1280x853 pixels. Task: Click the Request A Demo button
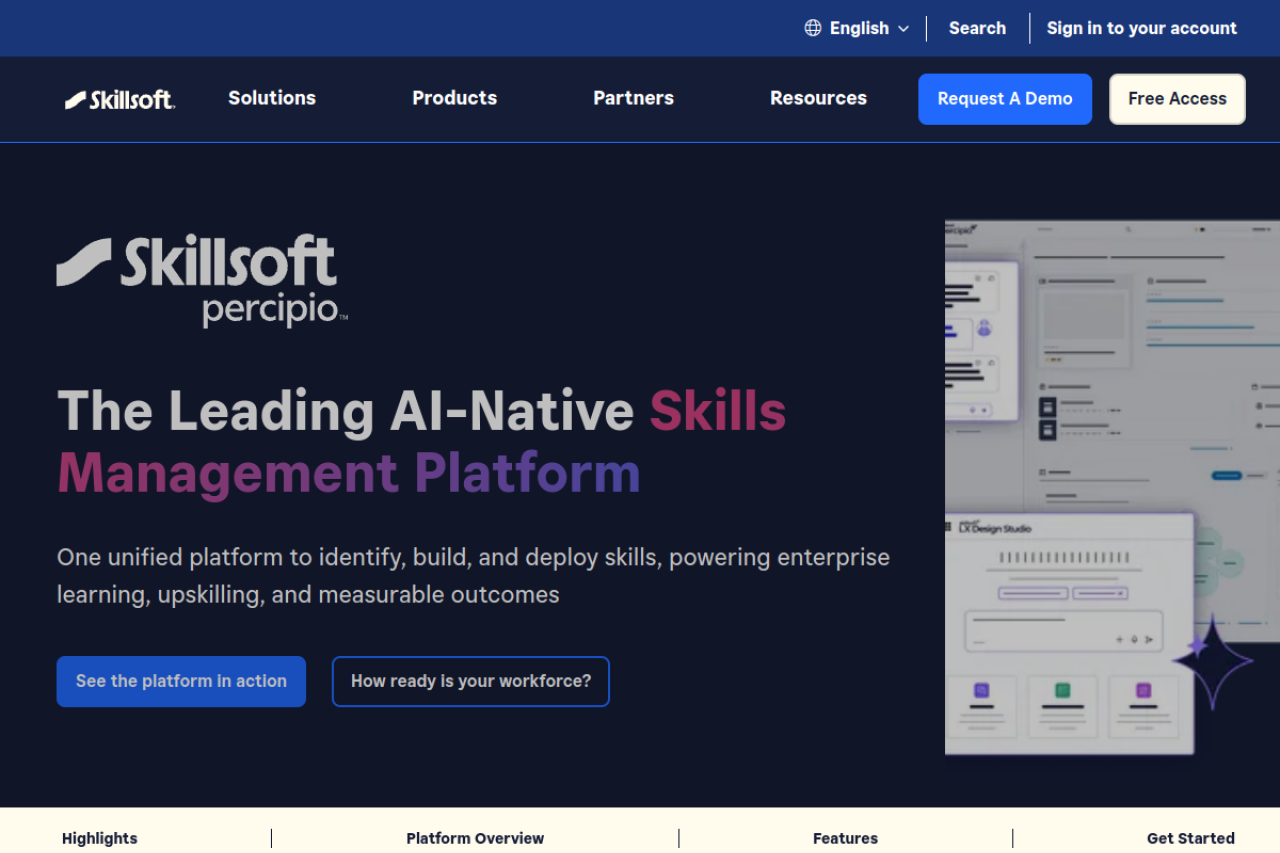coord(1005,99)
